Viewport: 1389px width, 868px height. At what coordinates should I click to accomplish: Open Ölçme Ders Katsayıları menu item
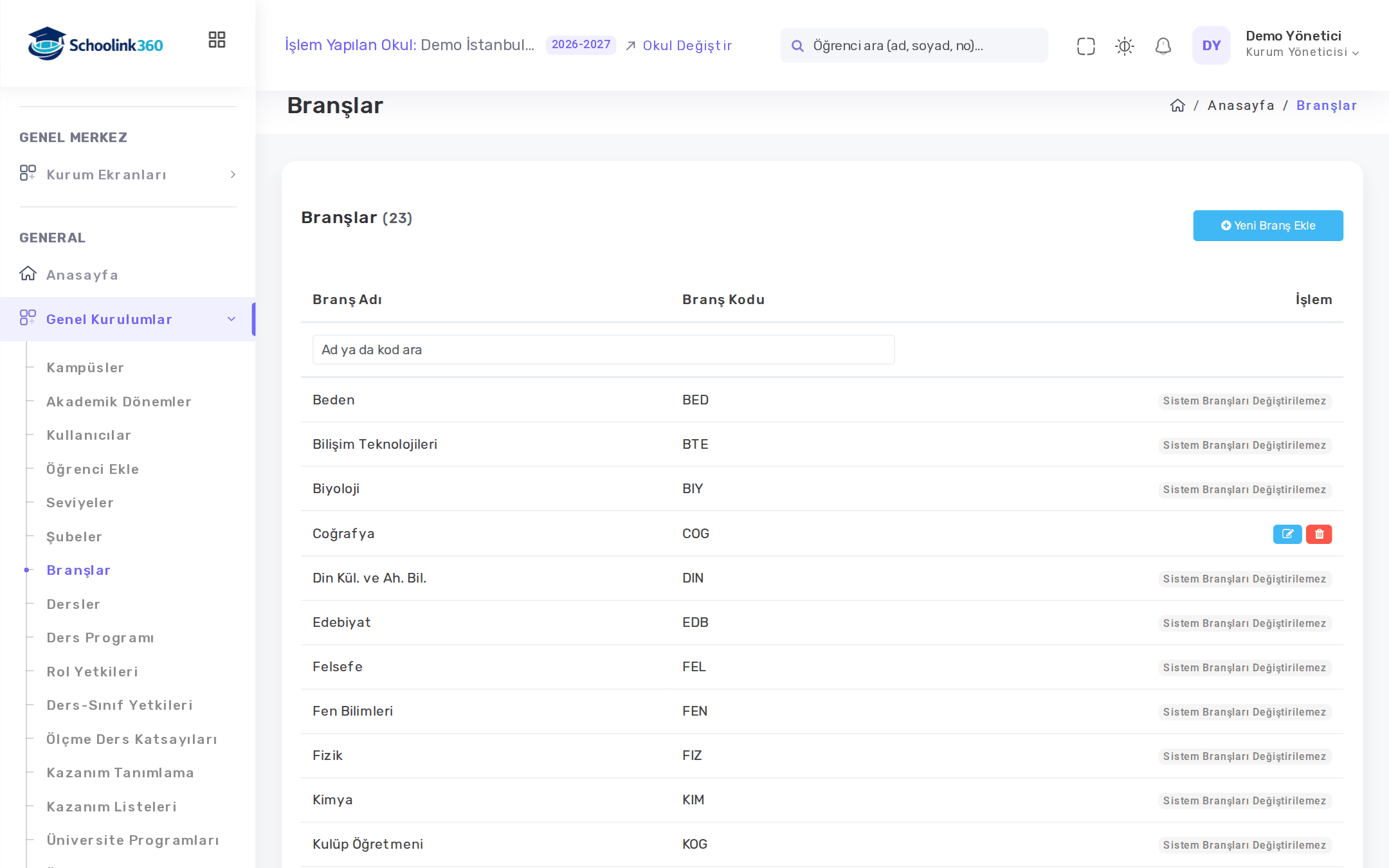pos(131,739)
